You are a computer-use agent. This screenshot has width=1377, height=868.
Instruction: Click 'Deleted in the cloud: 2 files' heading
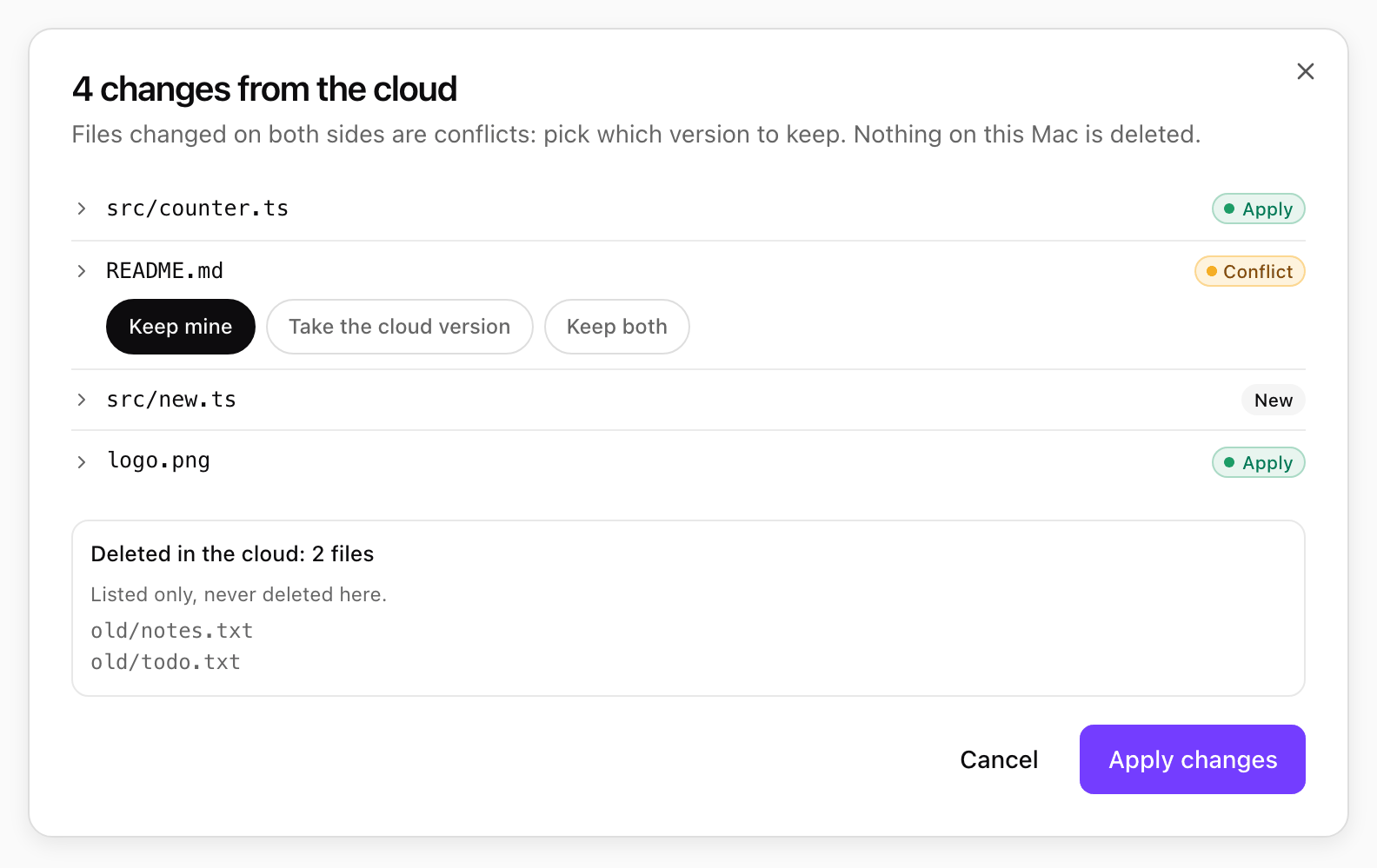[x=232, y=554]
